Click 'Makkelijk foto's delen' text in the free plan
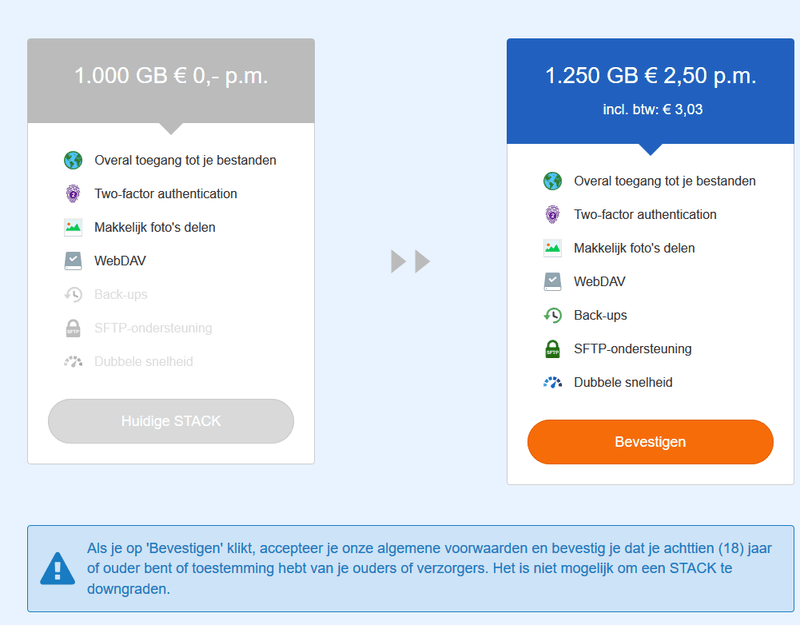The image size is (800, 625). pos(155,227)
